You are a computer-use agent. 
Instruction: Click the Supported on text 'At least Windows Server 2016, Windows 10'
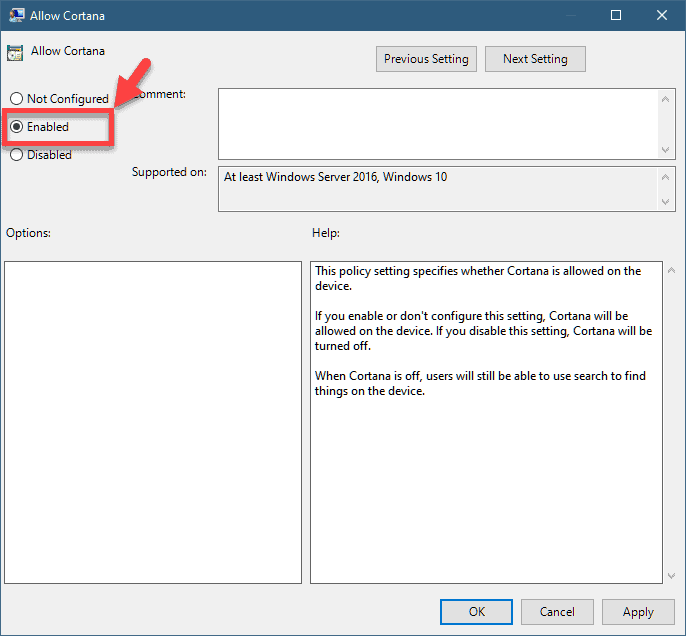[x=335, y=177]
